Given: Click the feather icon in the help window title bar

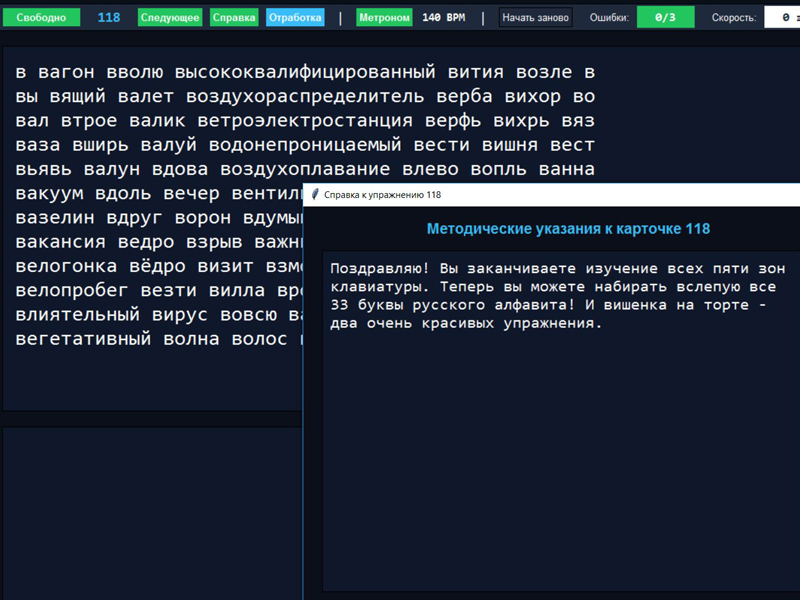Looking at the screenshot, I should tap(315, 194).
